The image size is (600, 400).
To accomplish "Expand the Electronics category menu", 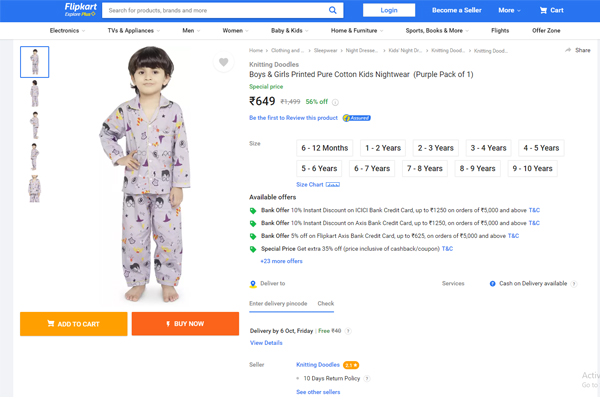I will 66,31.
